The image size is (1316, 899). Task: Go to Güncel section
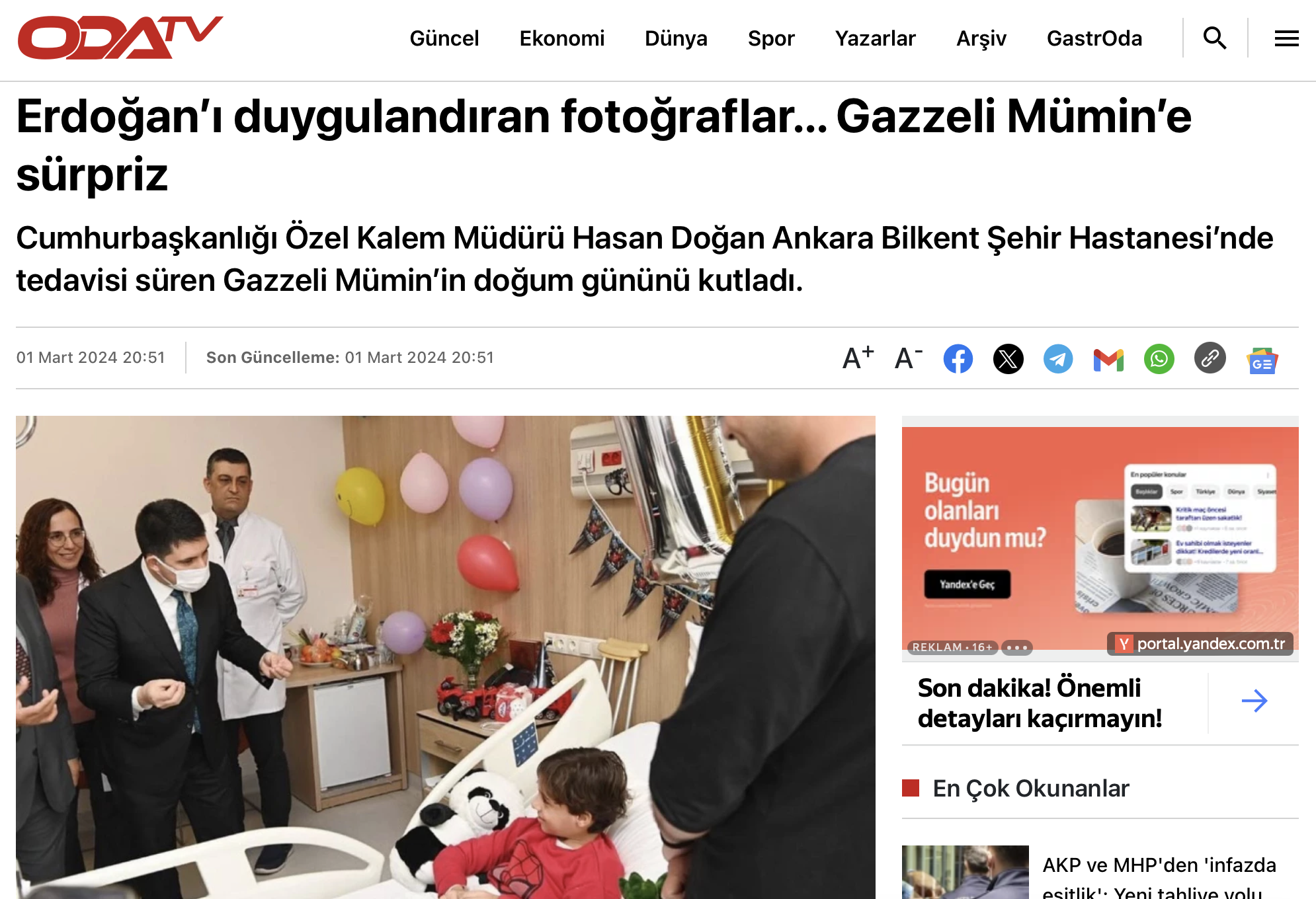[444, 38]
